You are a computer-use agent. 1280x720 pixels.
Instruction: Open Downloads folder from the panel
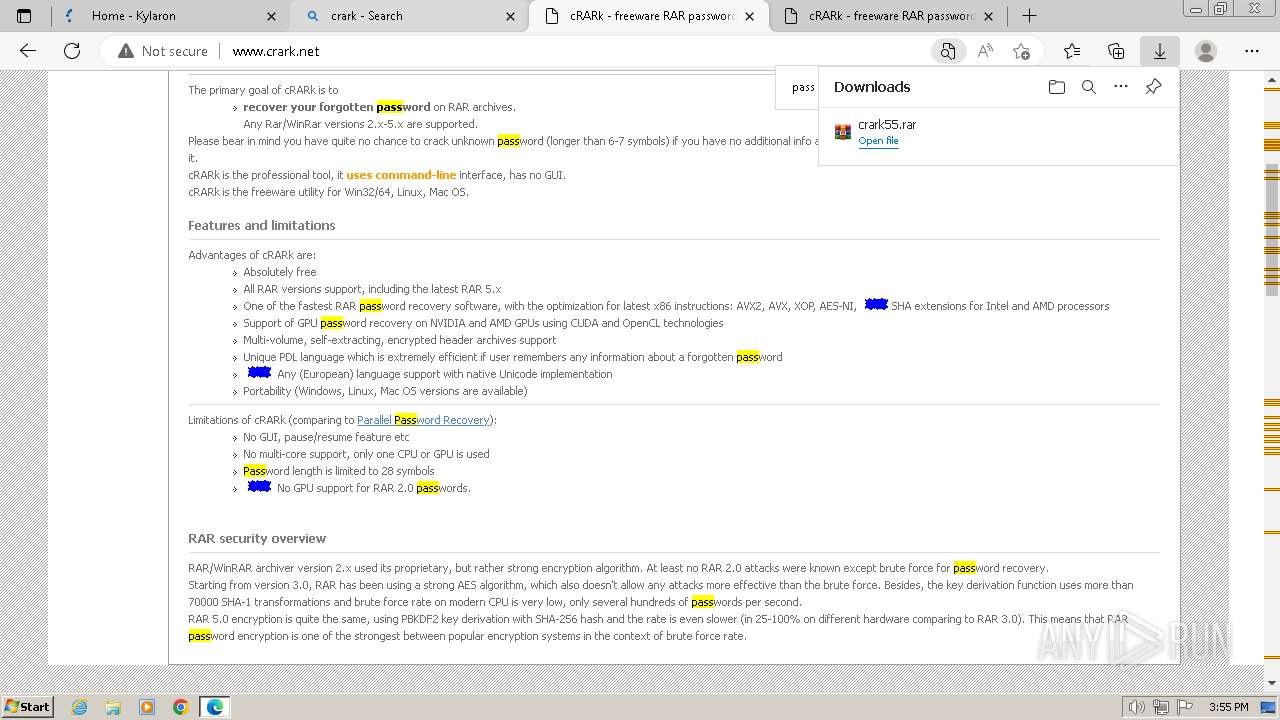pos(1057,87)
